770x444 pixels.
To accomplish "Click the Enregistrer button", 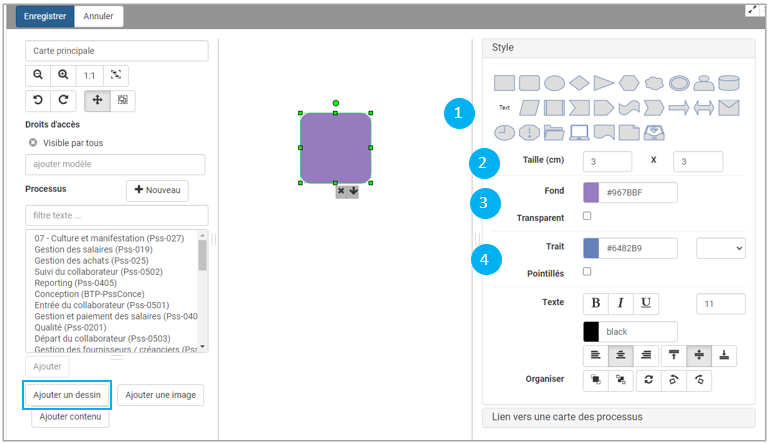I will point(45,16).
